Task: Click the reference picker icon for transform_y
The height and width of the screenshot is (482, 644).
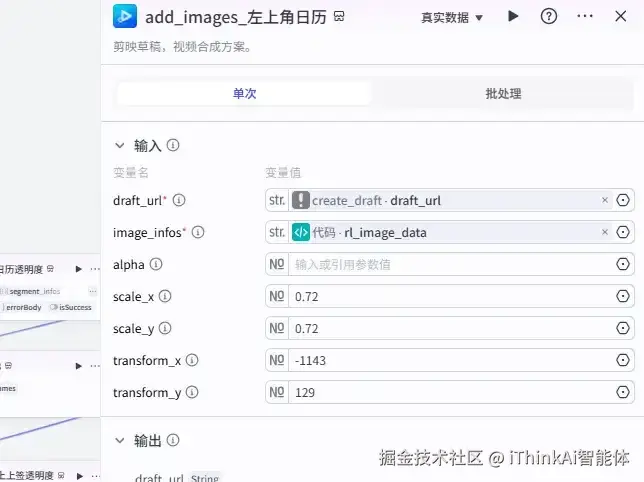Action: (x=623, y=392)
